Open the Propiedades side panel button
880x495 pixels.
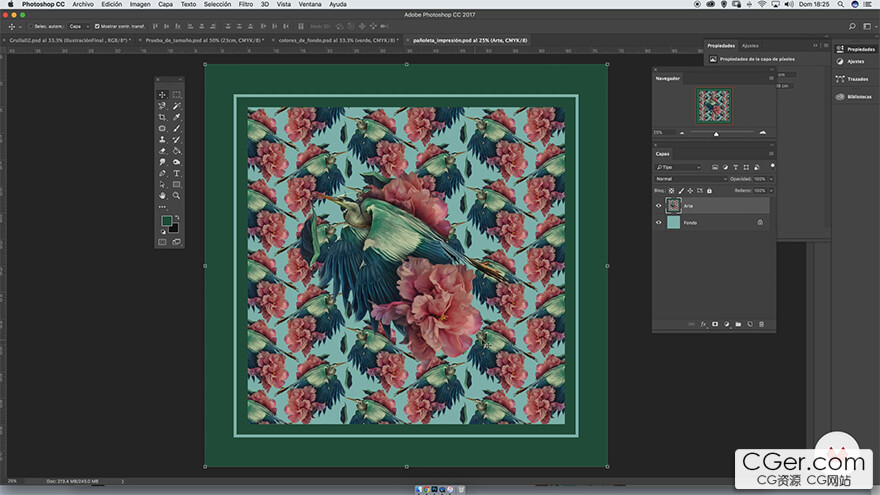pos(855,49)
